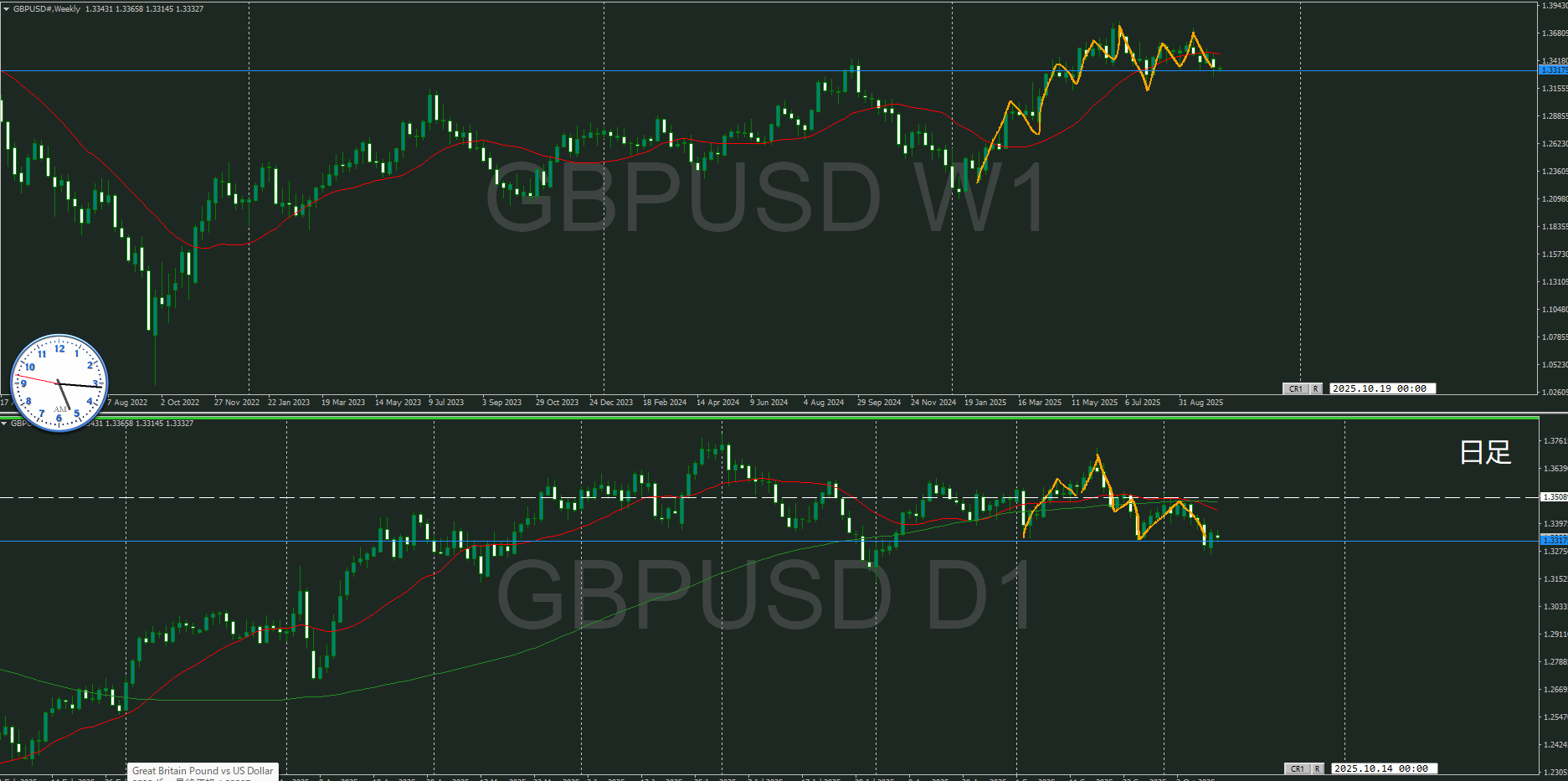Click the 1.3508 dashed line price tag
The height and width of the screenshot is (781, 1568).
pyautogui.click(x=1553, y=497)
